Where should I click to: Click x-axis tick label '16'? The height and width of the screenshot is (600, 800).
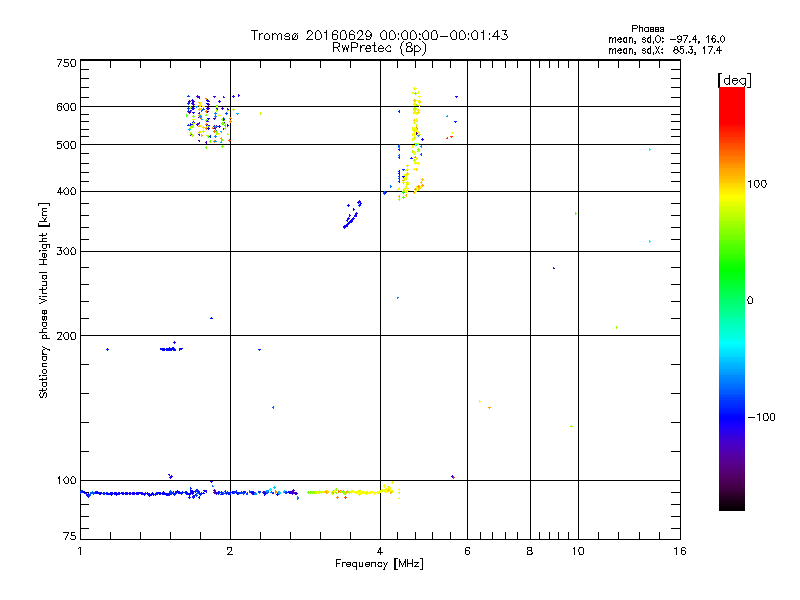680,551
